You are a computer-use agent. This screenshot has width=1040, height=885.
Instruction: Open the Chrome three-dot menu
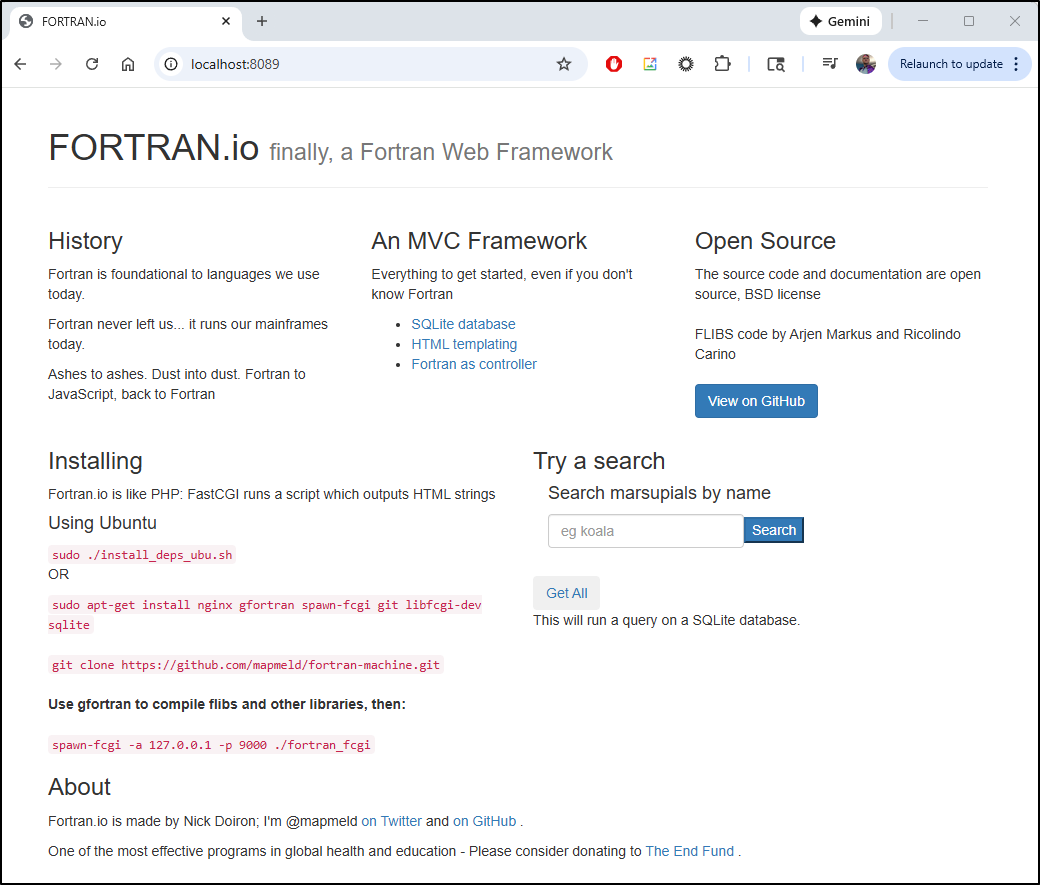pos(1016,64)
